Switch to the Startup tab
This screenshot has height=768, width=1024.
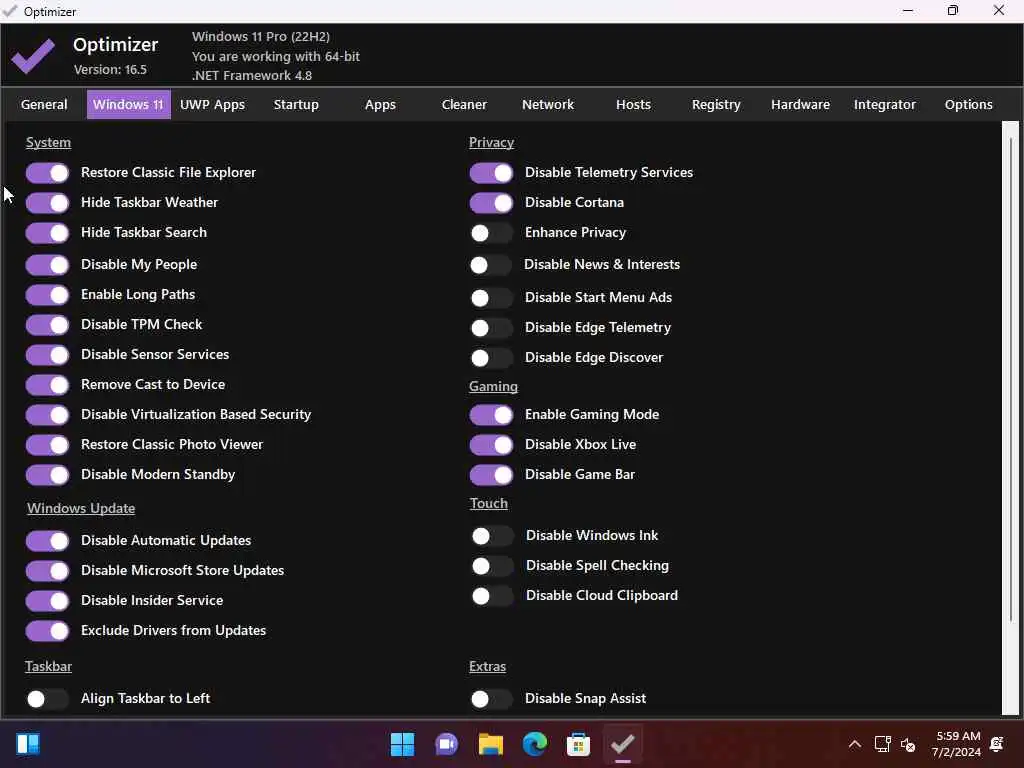click(296, 104)
